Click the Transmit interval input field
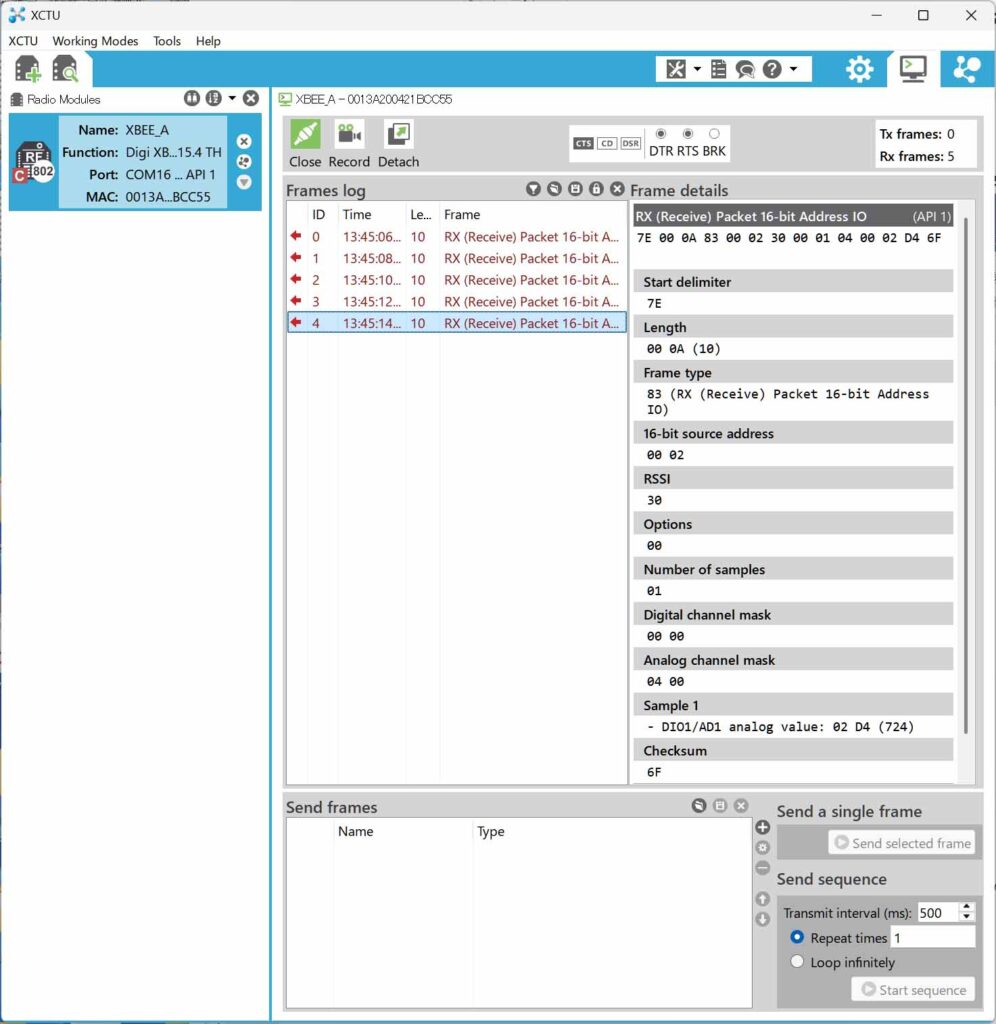The height and width of the screenshot is (1024, 996). [x=938, y=912]
